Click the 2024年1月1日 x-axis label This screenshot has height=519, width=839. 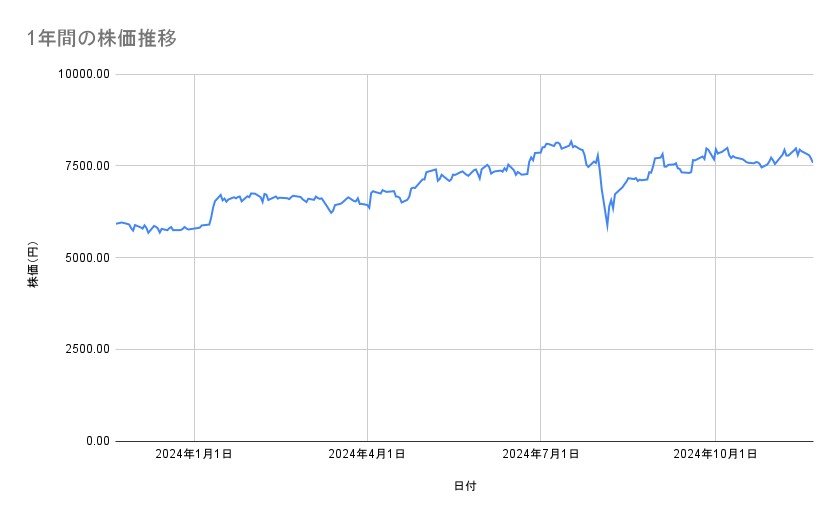194,455
